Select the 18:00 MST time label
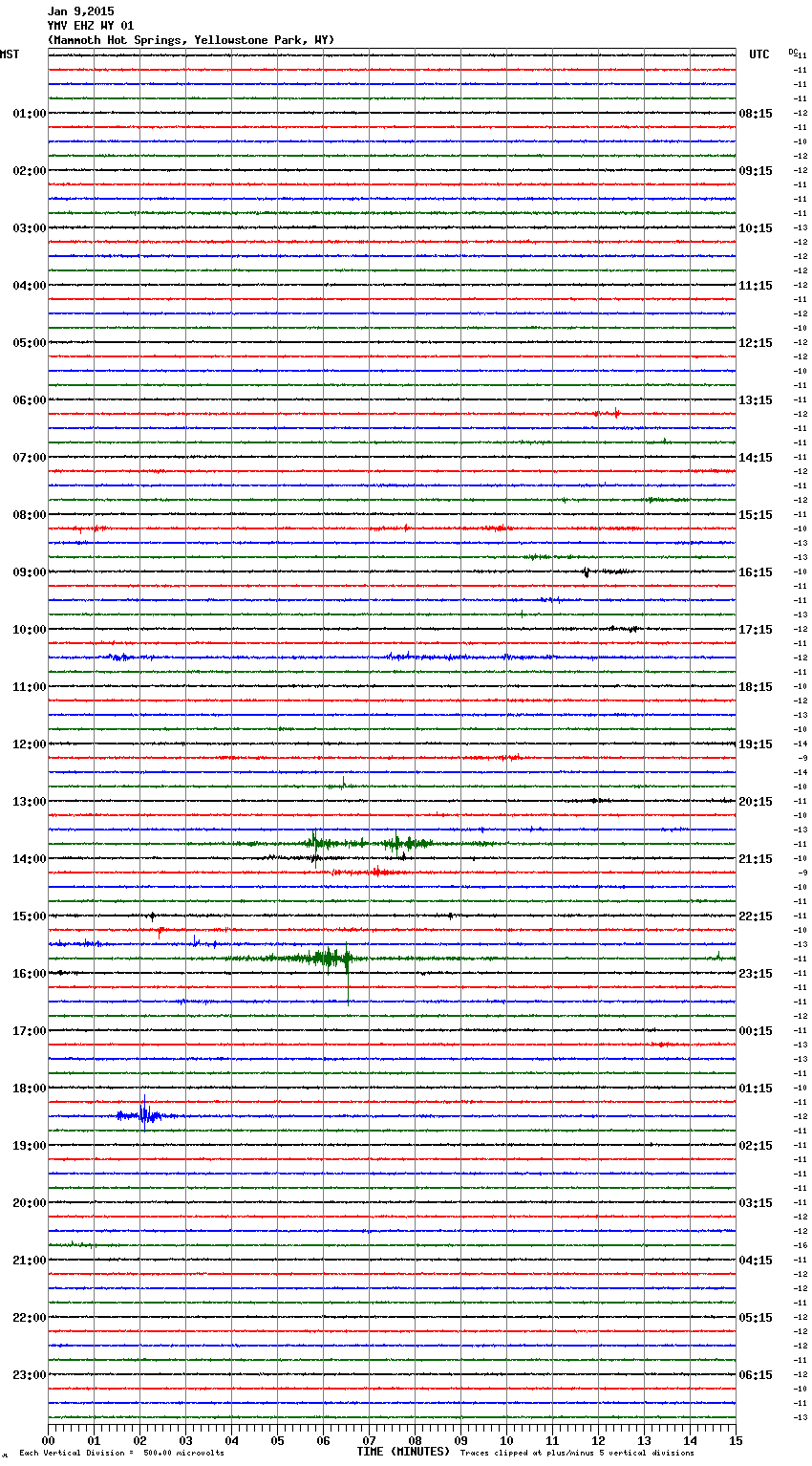The image size is (812, 1466). tap(30, 1089)
